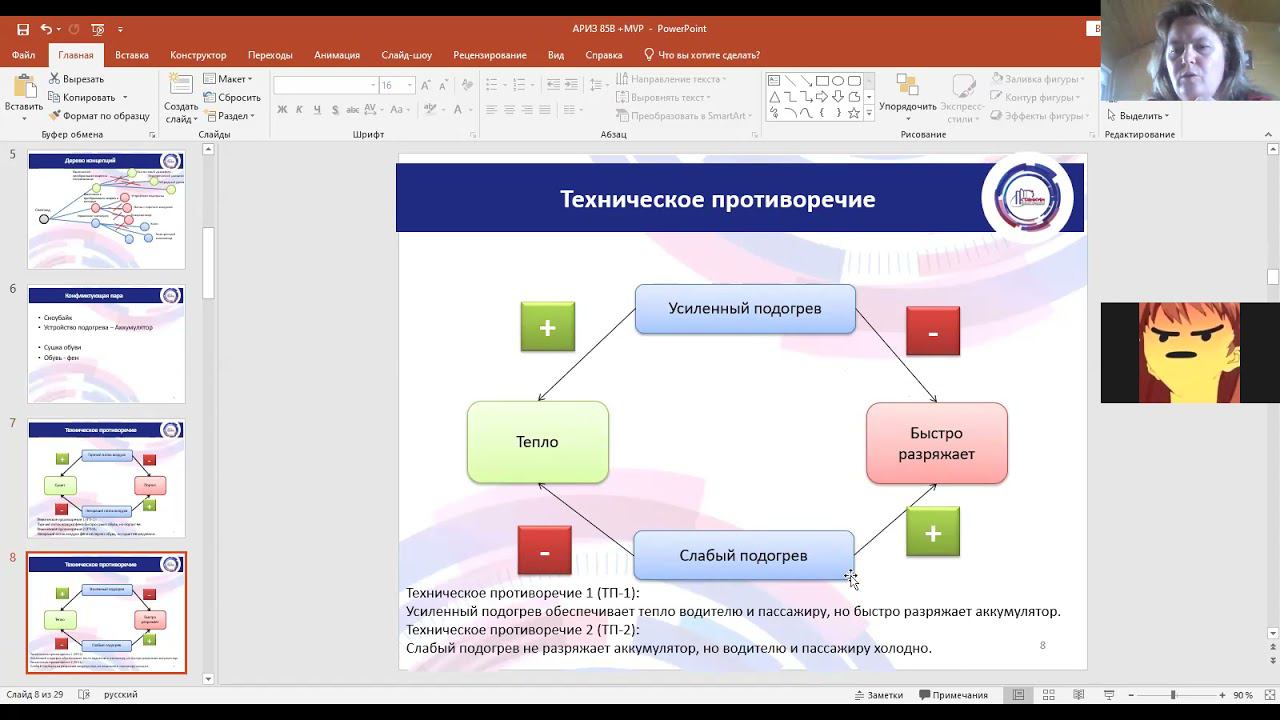Open the Выделить dropdown

pos(1138,116)
